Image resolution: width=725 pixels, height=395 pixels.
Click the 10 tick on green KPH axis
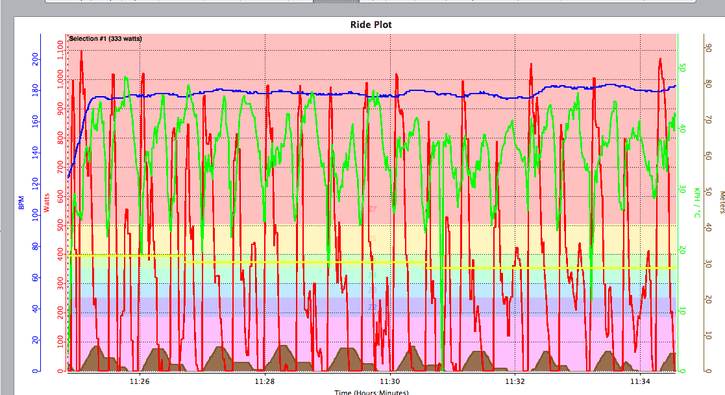point(682,311)
